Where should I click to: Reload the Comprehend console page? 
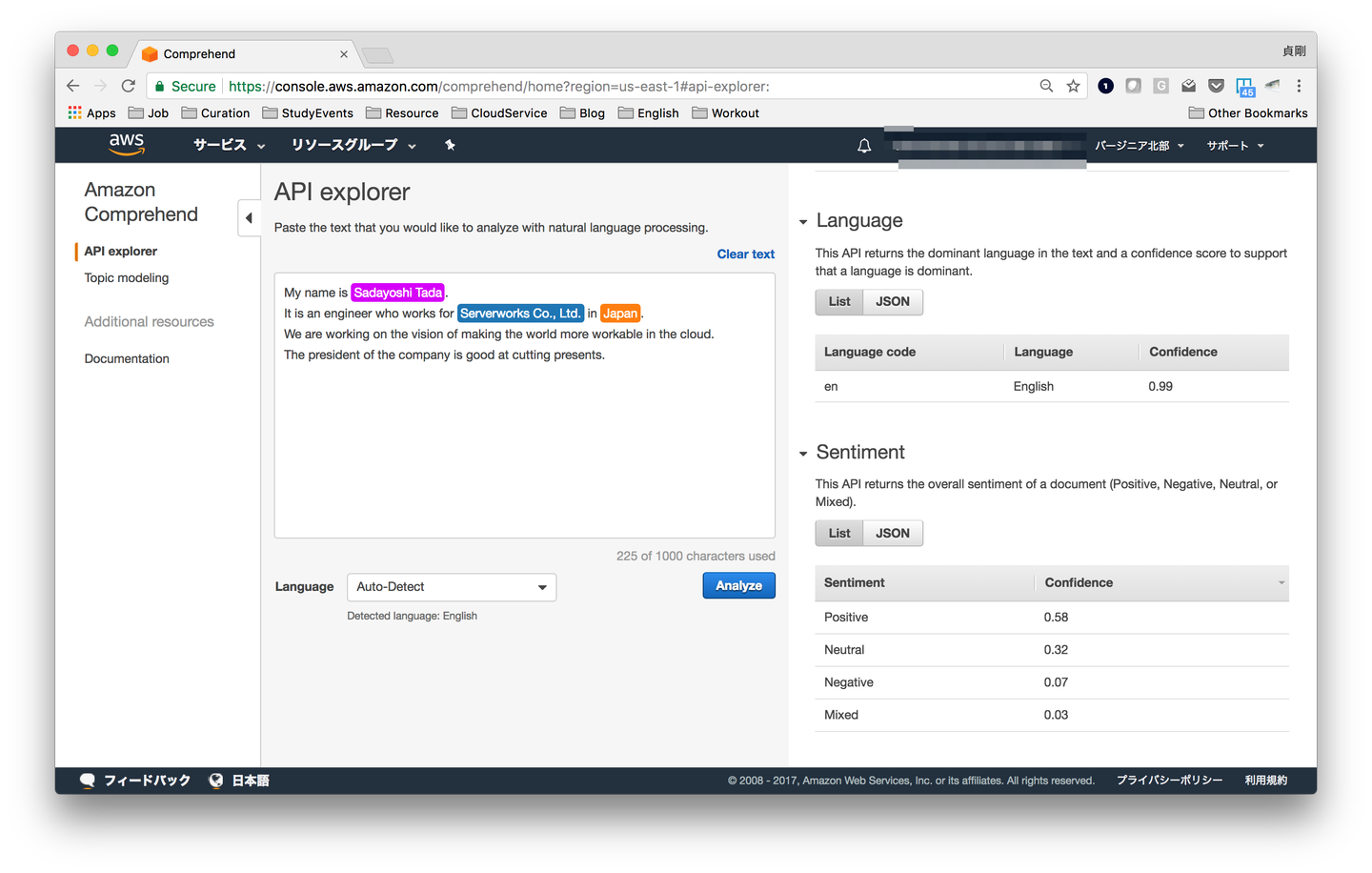129,86
